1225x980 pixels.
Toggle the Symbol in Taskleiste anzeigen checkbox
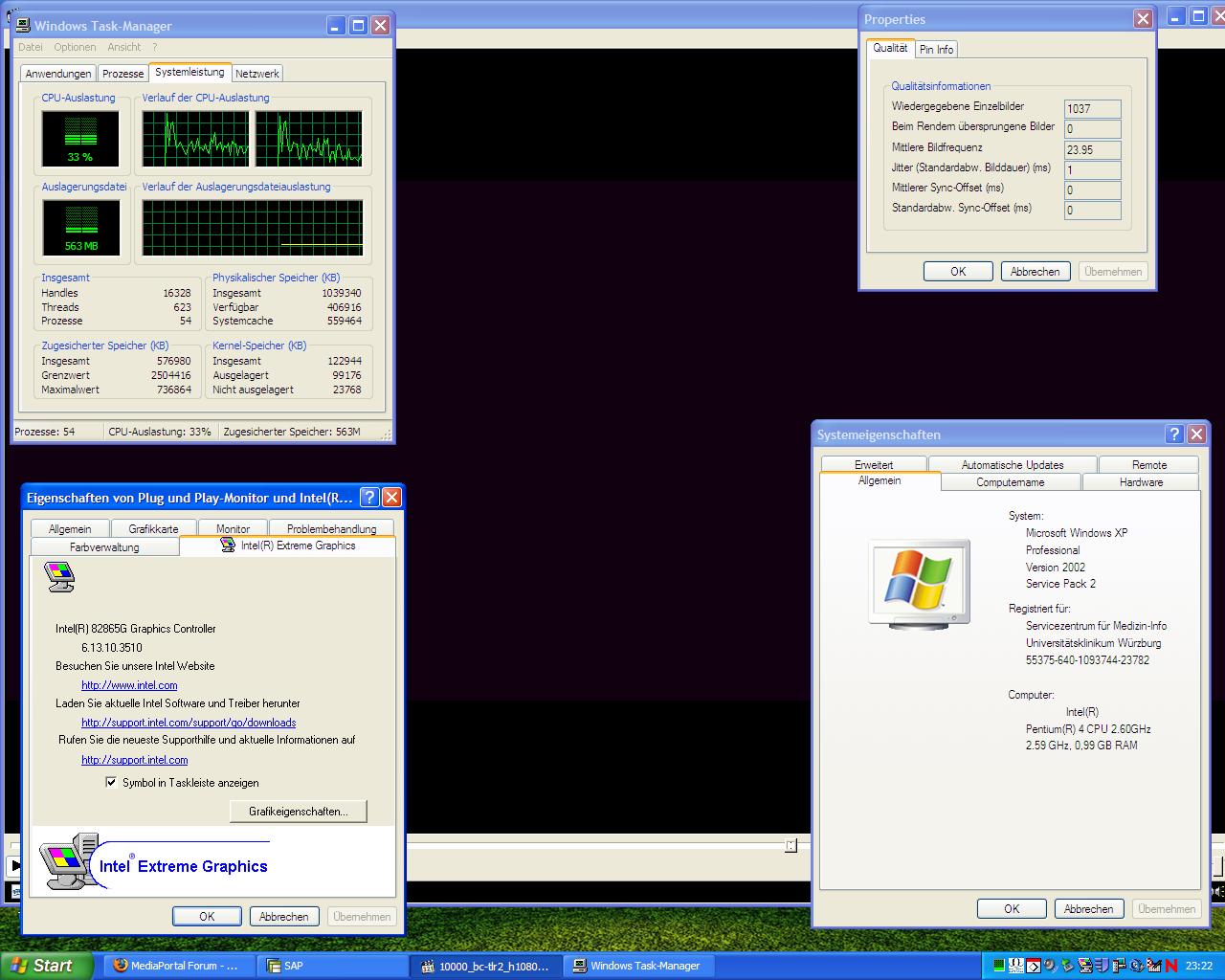pyautogui.click(x=111, y=782)
